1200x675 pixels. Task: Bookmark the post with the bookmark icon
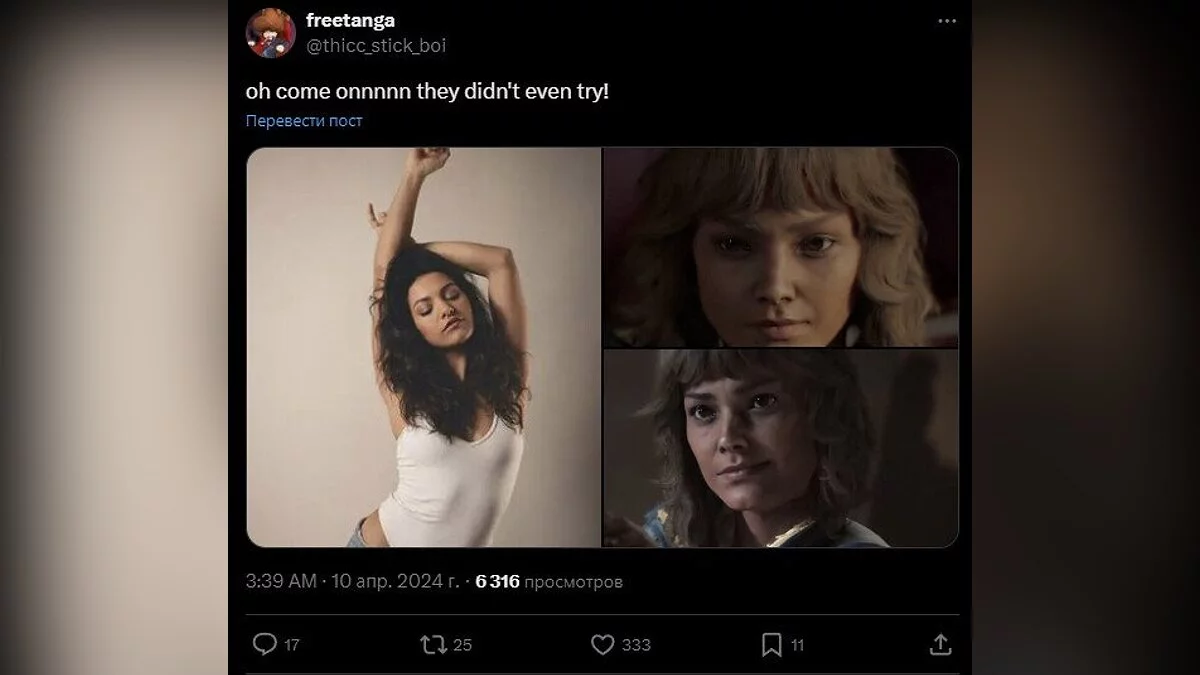[x=771, y=645]
